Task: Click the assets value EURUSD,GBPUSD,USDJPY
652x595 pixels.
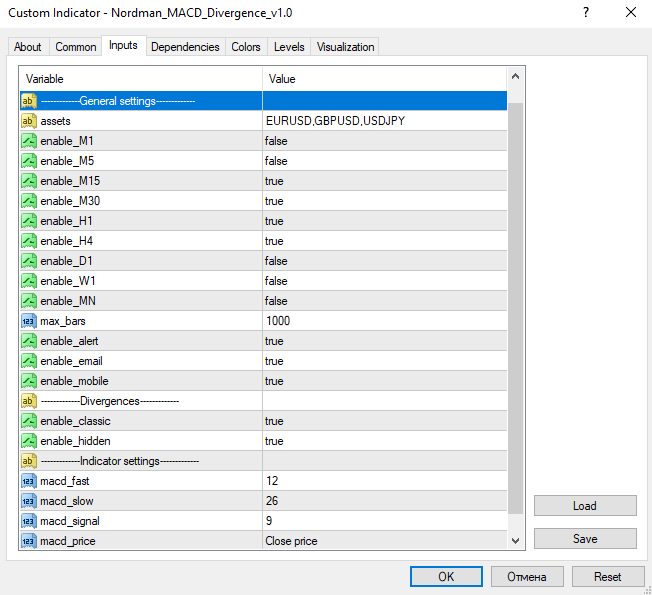Action: pos(335,121)
